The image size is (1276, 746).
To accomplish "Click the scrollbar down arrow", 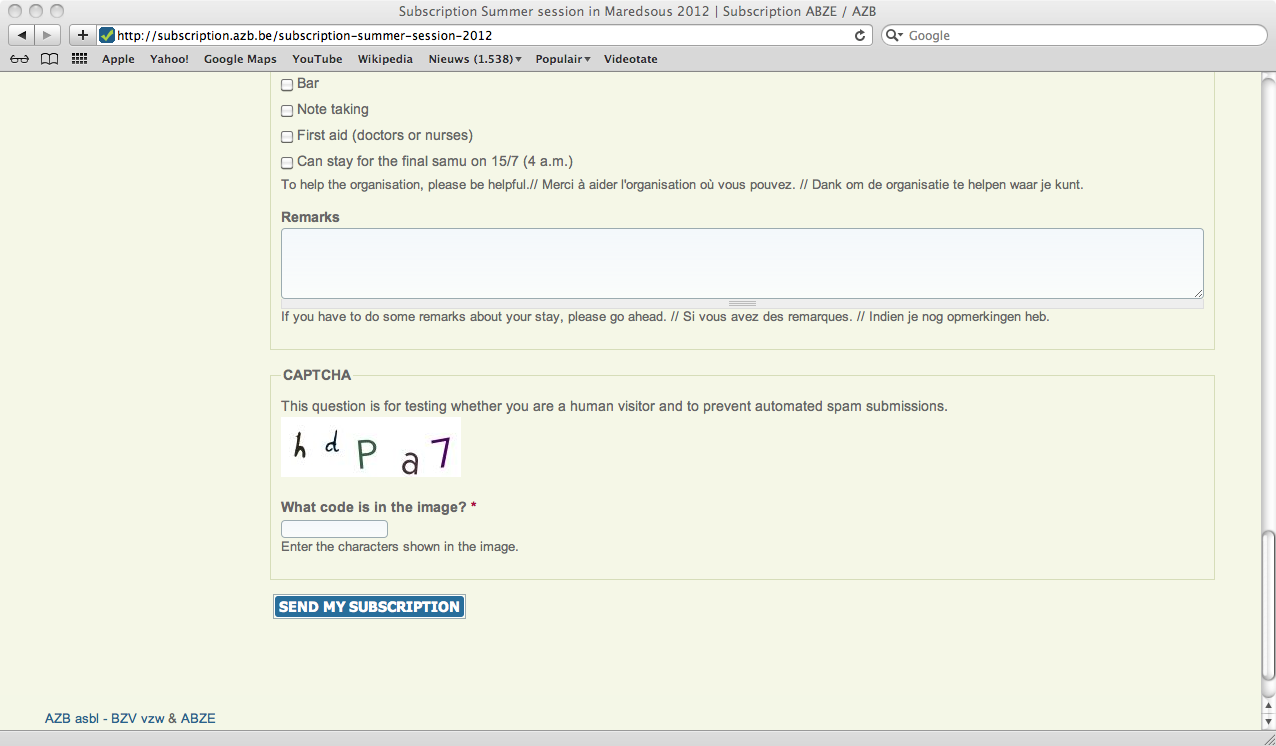I will click(1268, 720).
